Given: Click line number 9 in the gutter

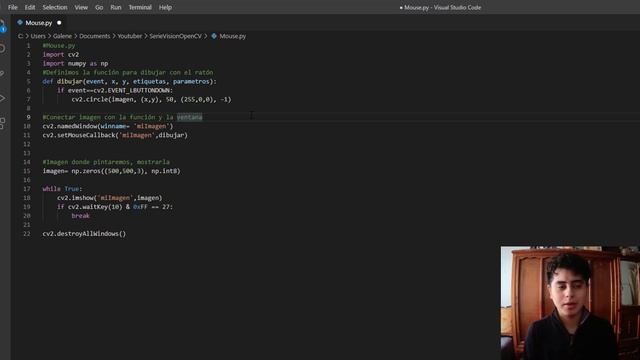Looking at the screenshot, I should click(x=28, y=117).
